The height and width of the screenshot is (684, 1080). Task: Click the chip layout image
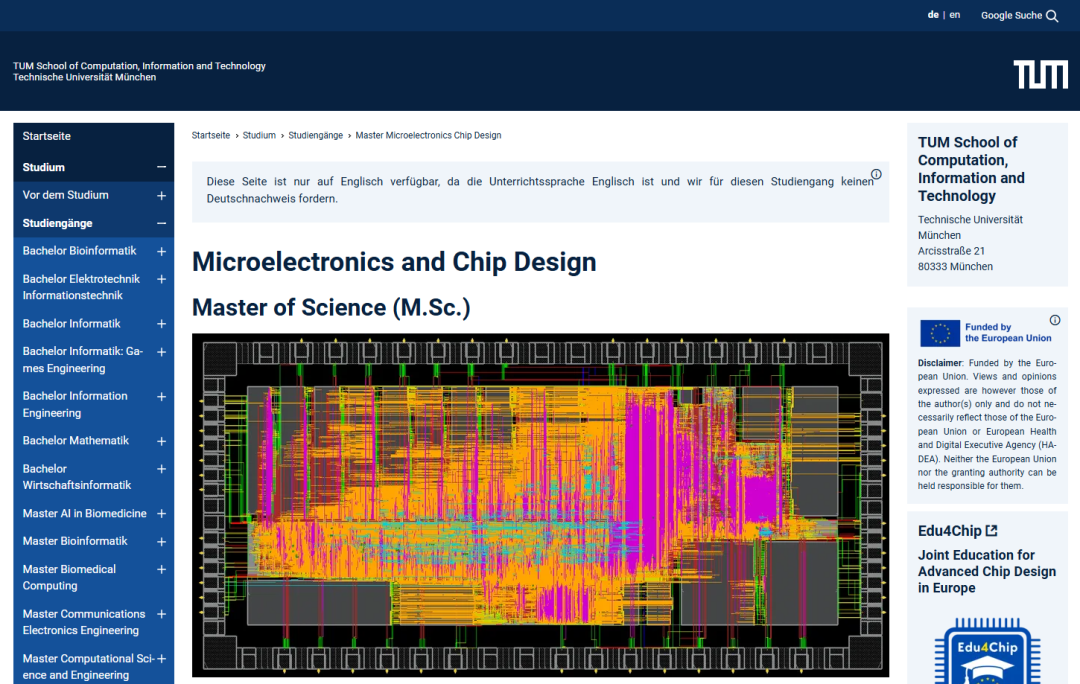click(540, 505)
